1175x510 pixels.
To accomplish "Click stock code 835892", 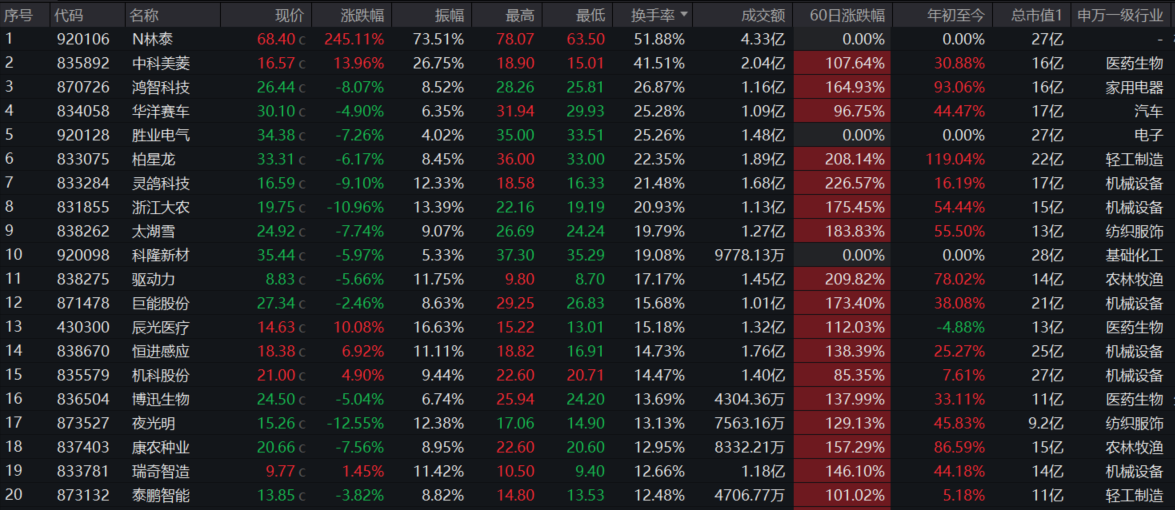I will (x=83, y=64).
